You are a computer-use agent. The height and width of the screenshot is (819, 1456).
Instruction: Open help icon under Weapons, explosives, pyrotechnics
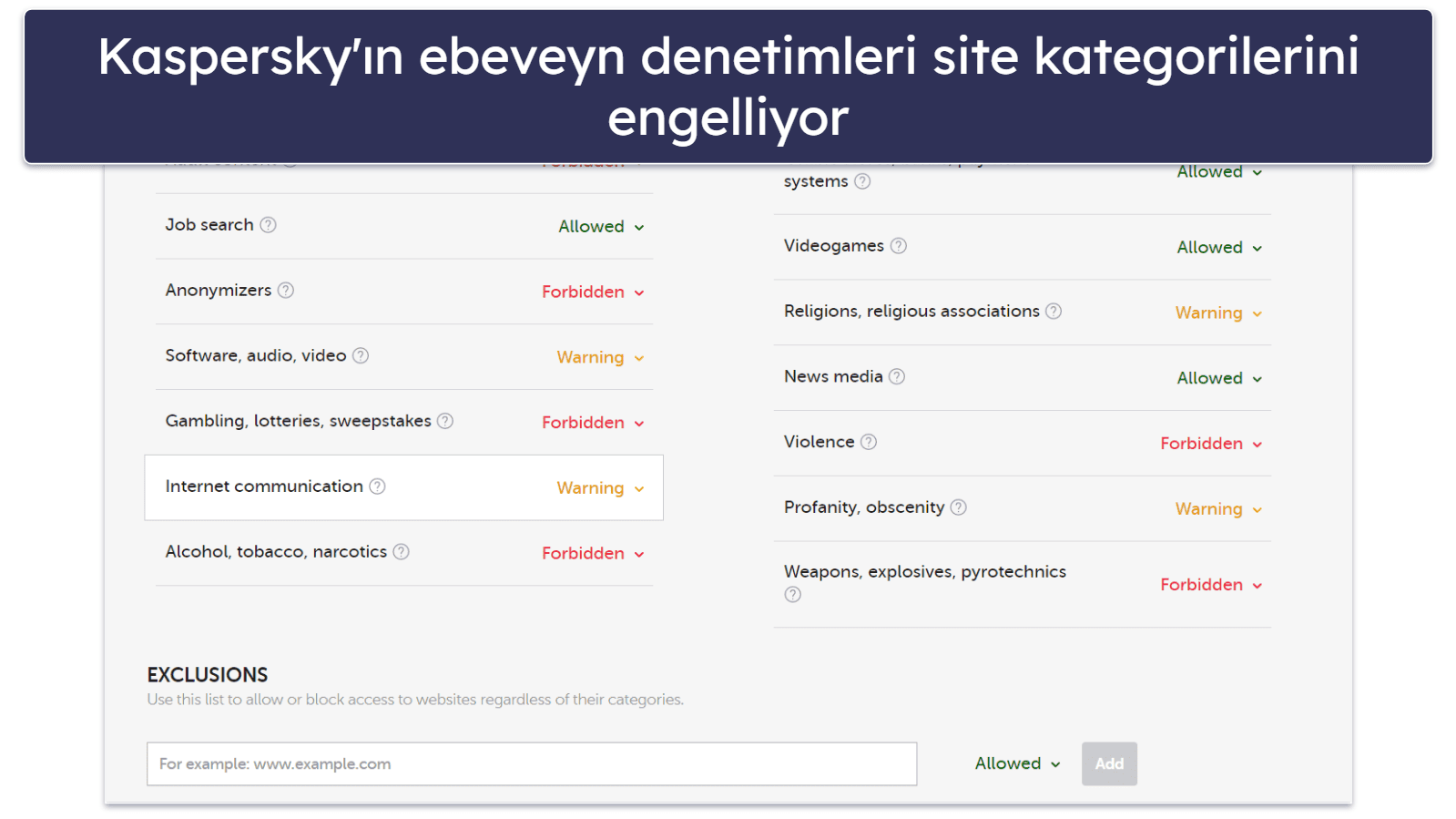coord(793,595)
